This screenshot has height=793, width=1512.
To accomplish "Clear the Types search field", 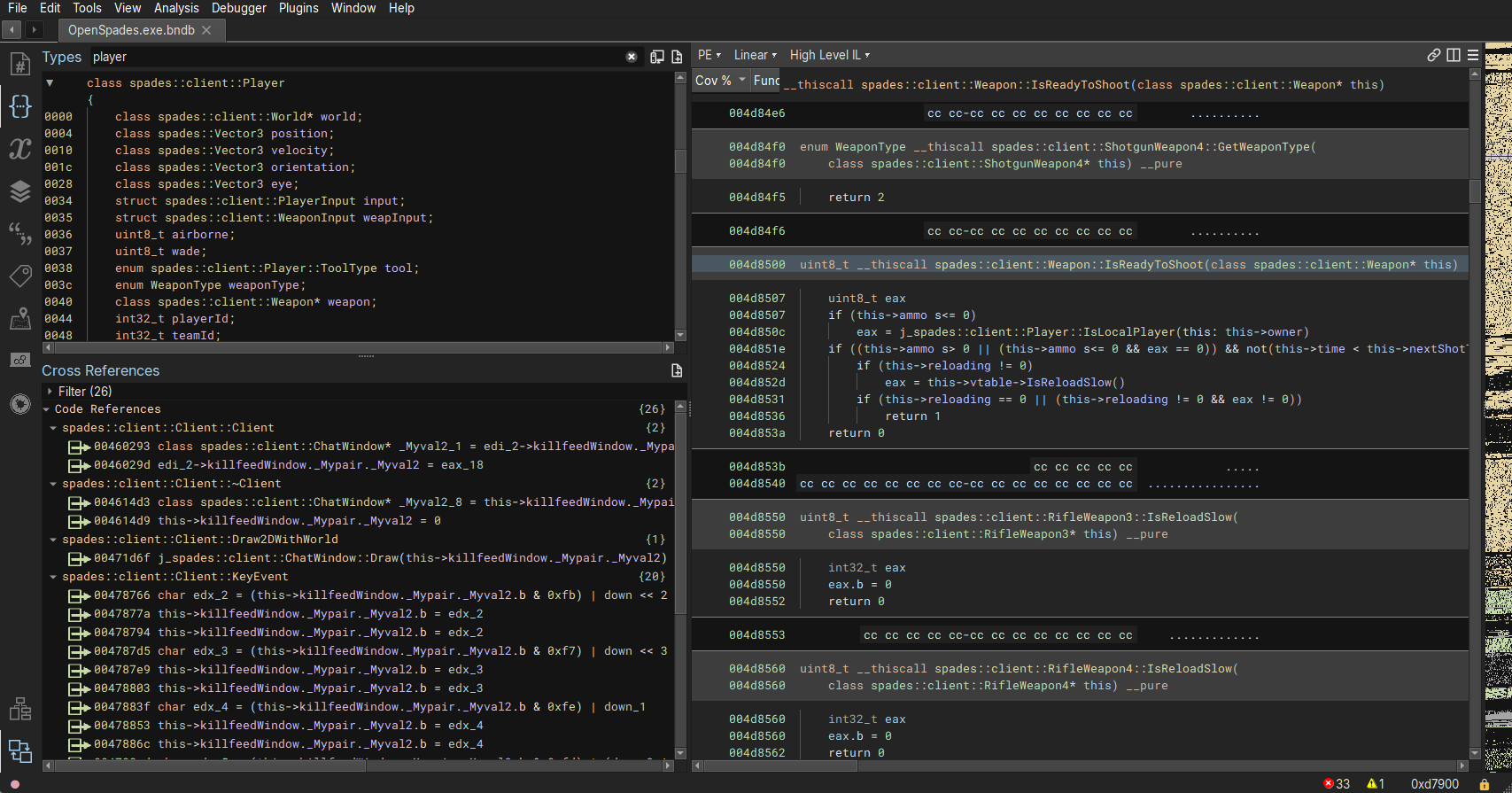I will click(632, 57).
